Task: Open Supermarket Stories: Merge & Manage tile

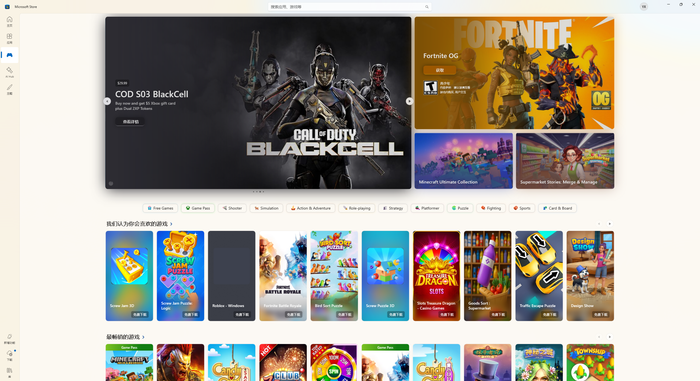Action: click(565, 161)
